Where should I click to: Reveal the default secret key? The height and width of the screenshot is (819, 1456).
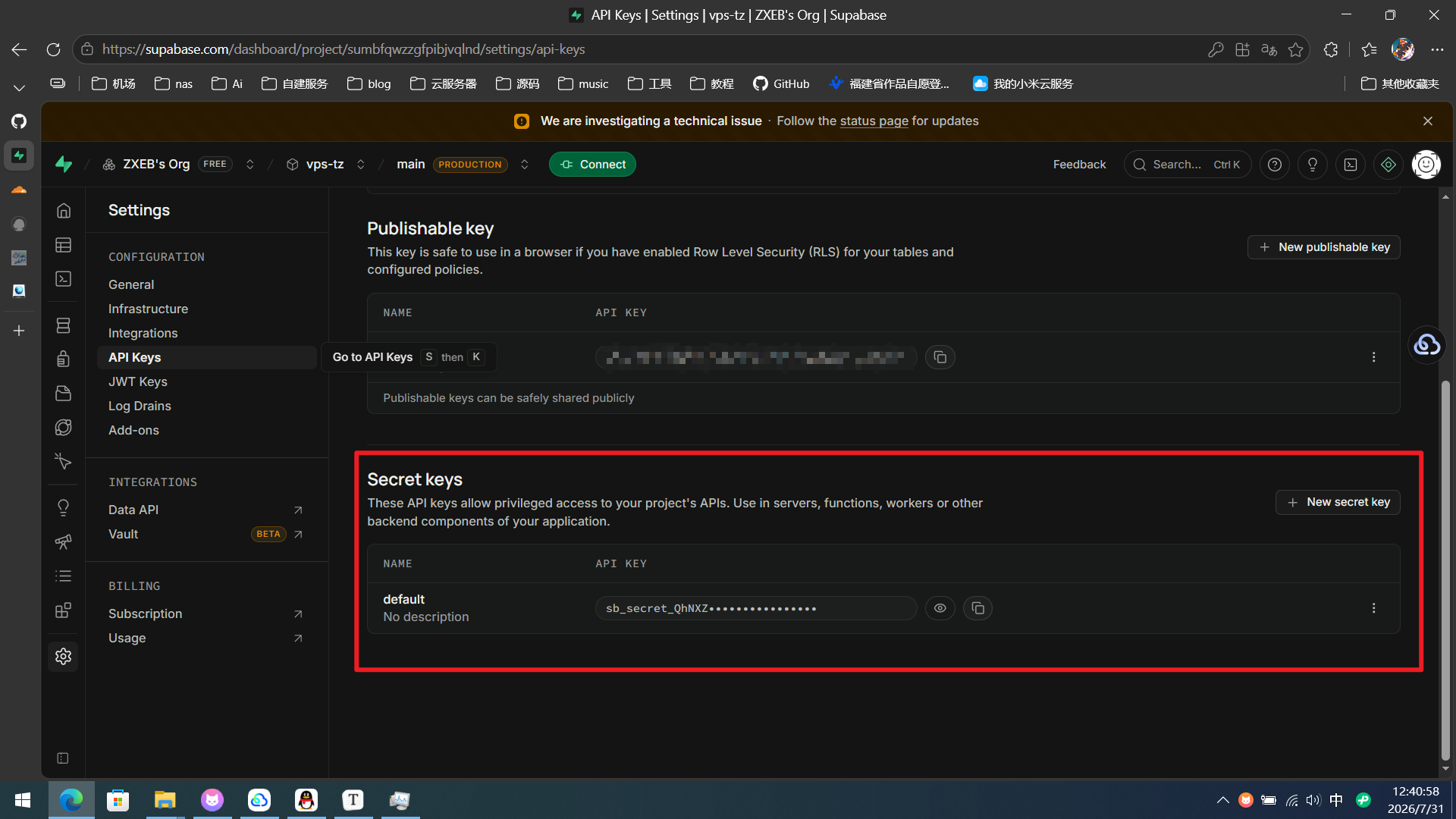click(x=940, y=608)
